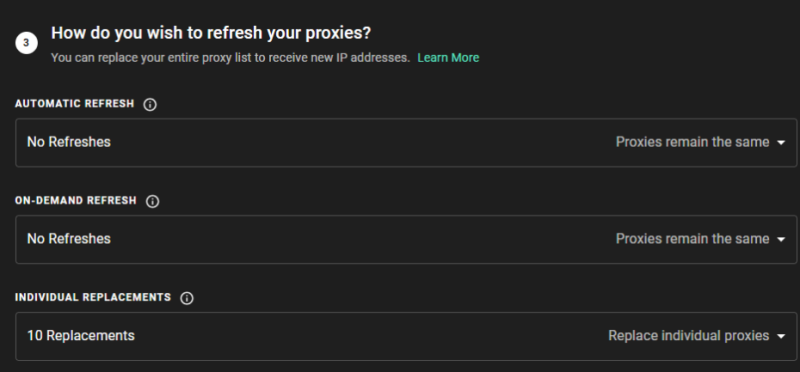Image resolution: width=800 pixels, height=372 pixels.
Task: Click the step 3 circle badge
Action: 27,43
